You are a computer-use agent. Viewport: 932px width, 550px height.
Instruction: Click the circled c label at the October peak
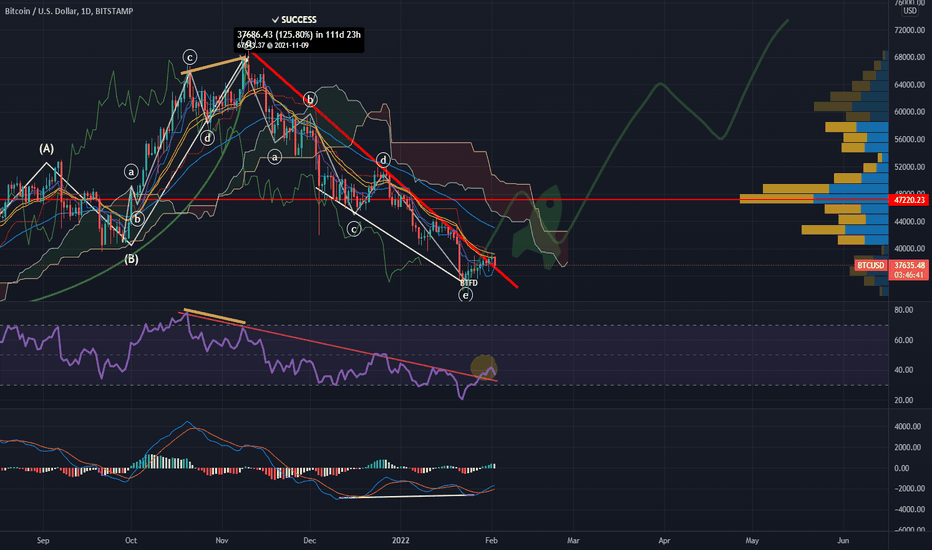coord(190,57)
